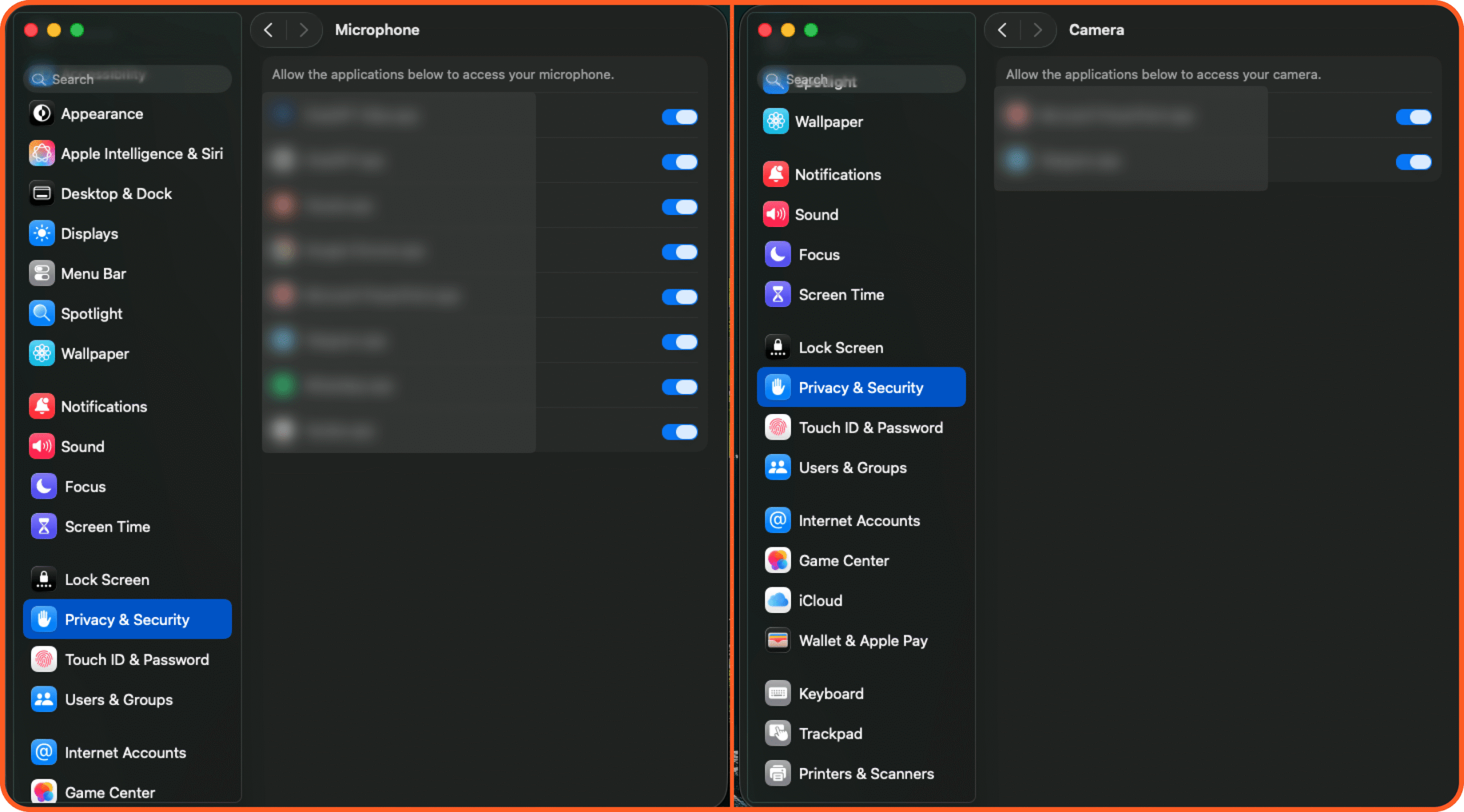
Task: Click the forward chevron next to Microphone title
Action: [x=304, y=30]
